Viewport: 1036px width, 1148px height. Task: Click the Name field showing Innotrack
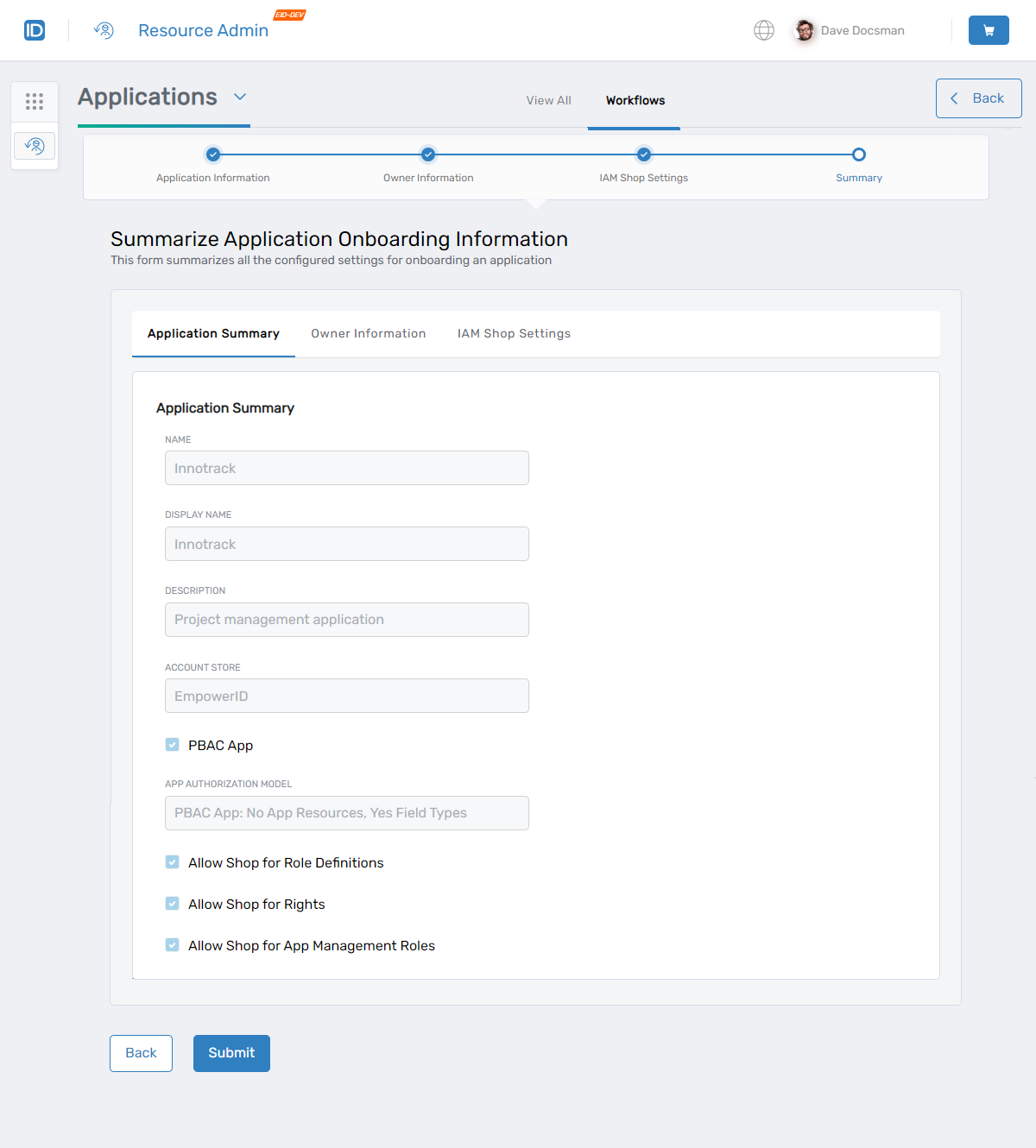[346, 468]
